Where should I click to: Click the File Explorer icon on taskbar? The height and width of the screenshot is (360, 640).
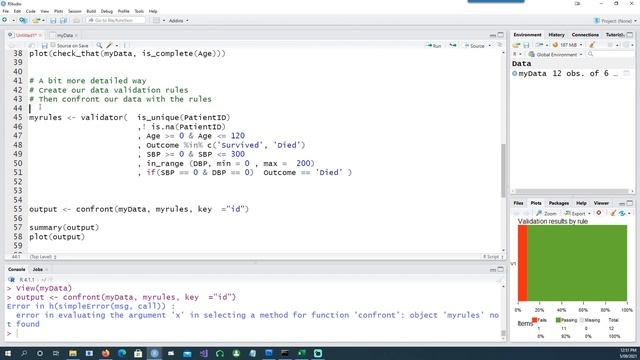pyautogui.click(x=73, y=353)
